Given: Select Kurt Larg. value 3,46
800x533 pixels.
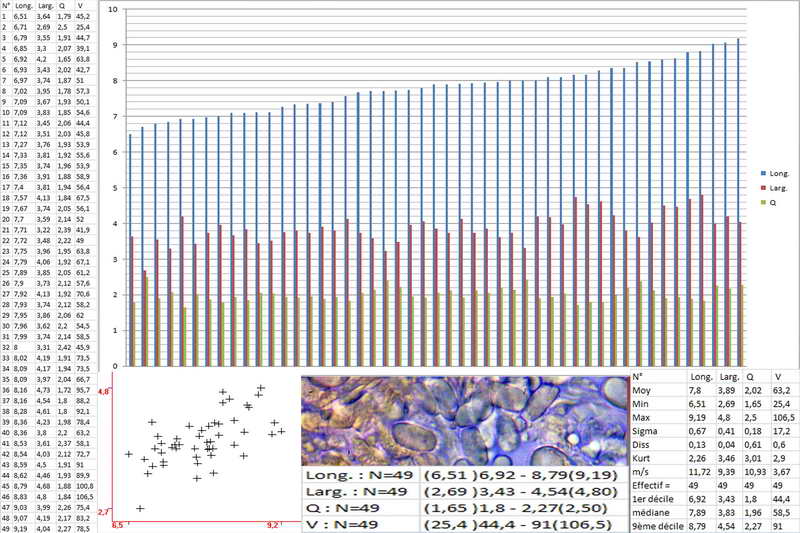Looking at the screenshot, I should pos(729,459).
